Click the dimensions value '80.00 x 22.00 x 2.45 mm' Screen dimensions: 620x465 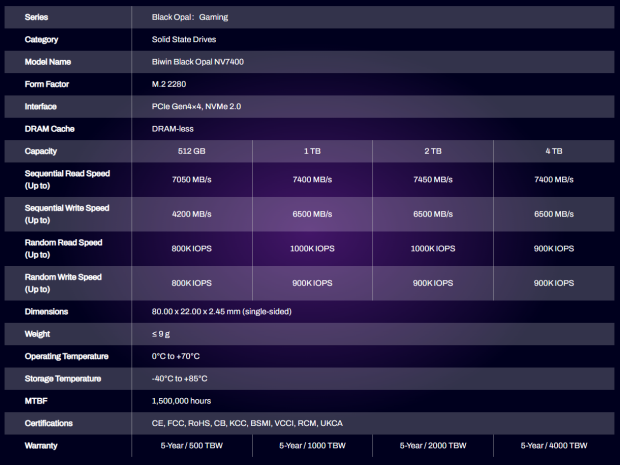pos(215,312)
